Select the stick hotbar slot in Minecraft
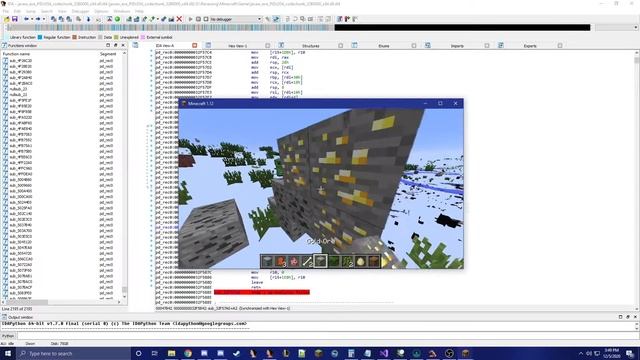Image resolution: width=640 pixels, height=360 pixels. (x=307, y=261)
